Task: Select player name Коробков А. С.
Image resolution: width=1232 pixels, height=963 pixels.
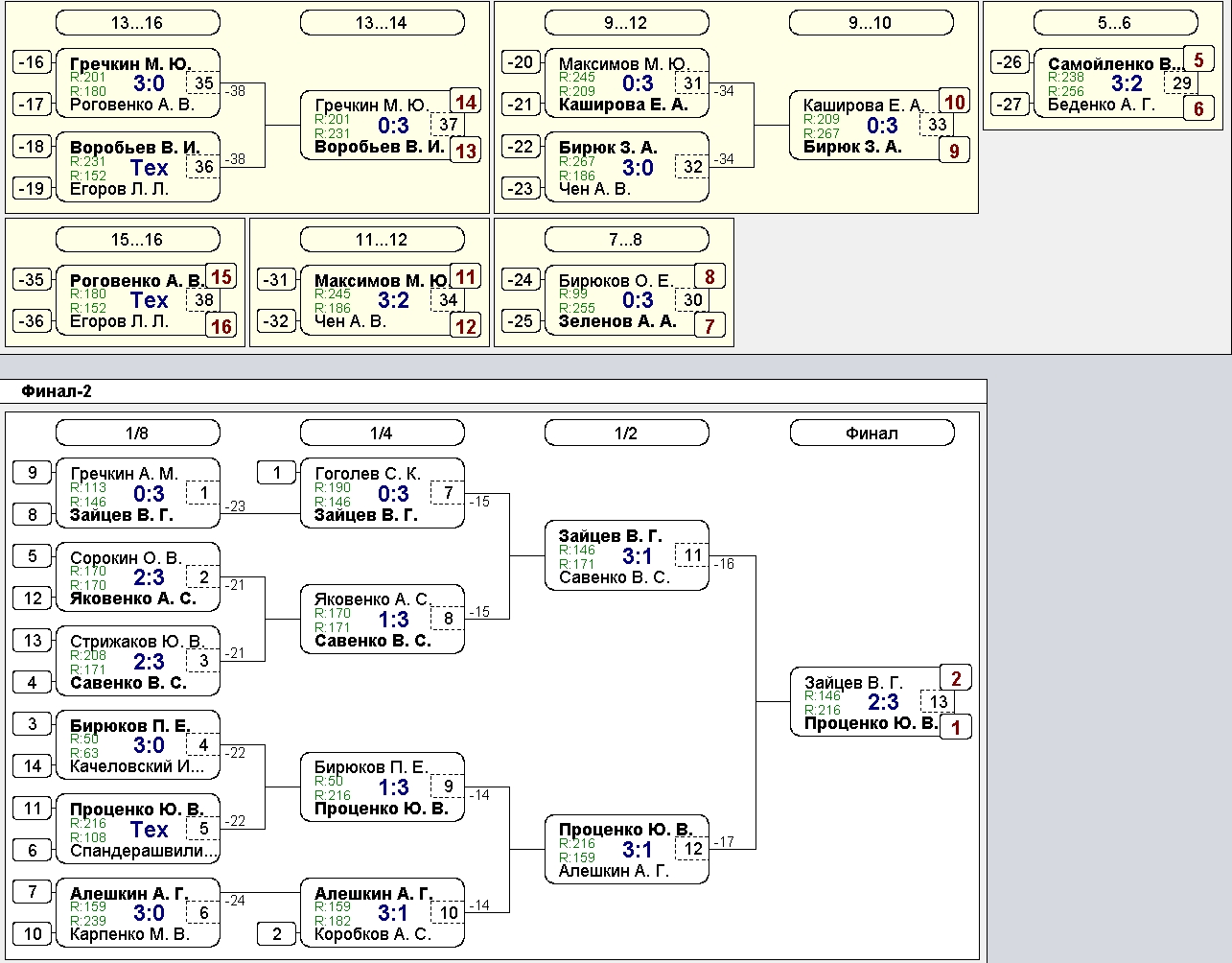Action: click(373, 934)
